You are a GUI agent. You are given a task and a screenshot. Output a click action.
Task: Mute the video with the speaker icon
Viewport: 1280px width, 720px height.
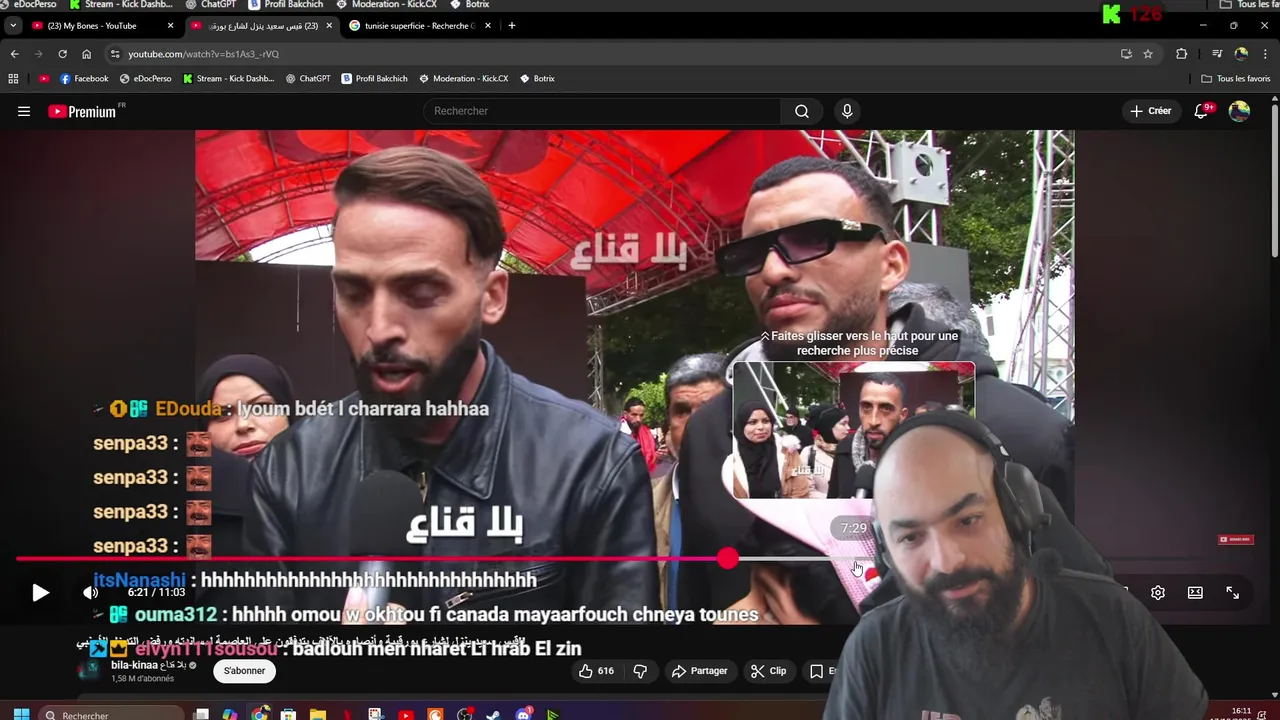(91, 592)
